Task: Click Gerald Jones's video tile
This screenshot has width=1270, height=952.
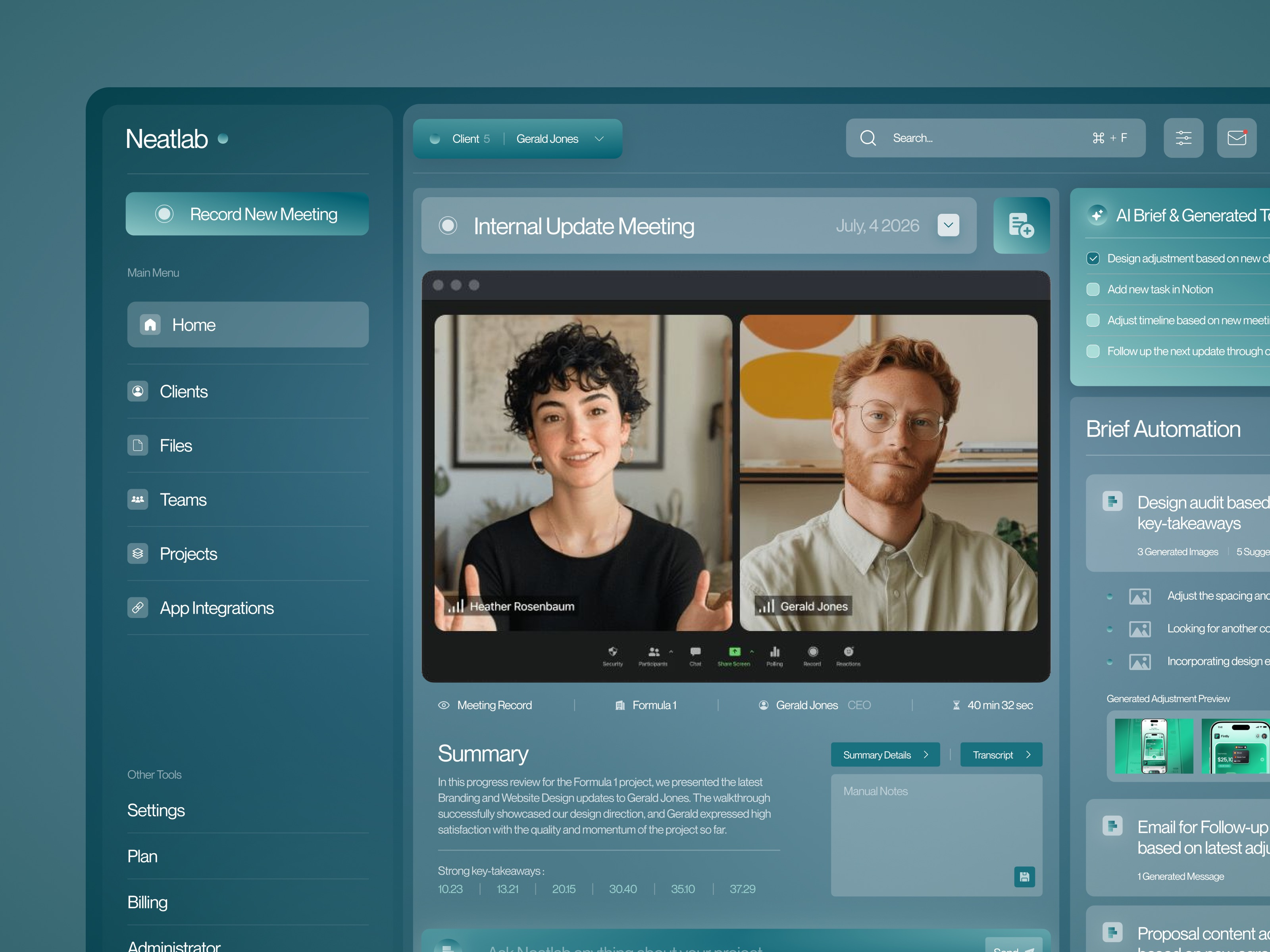Action: (x=888, y=473)
